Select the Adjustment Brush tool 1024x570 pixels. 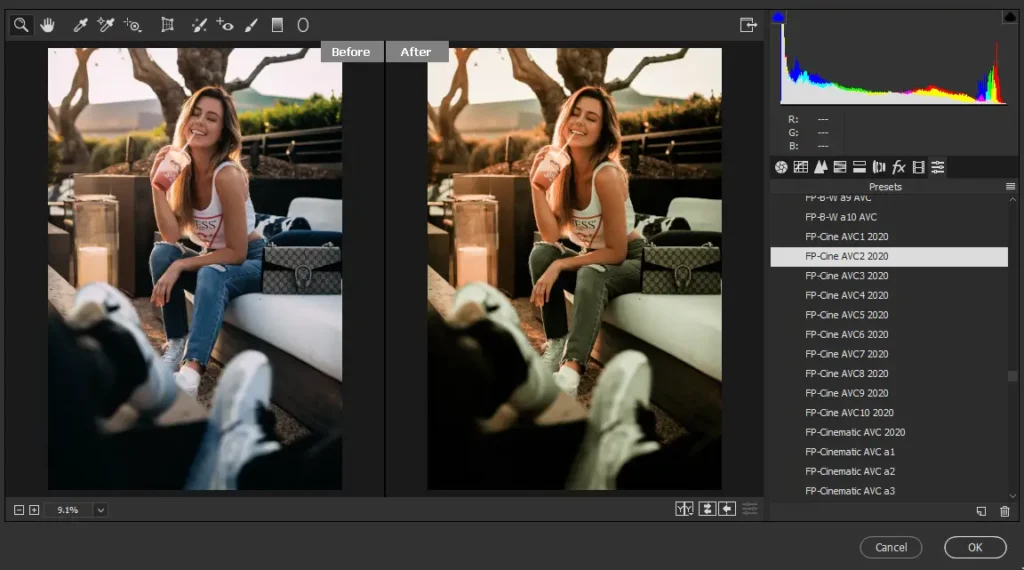(x=251, y=25)
